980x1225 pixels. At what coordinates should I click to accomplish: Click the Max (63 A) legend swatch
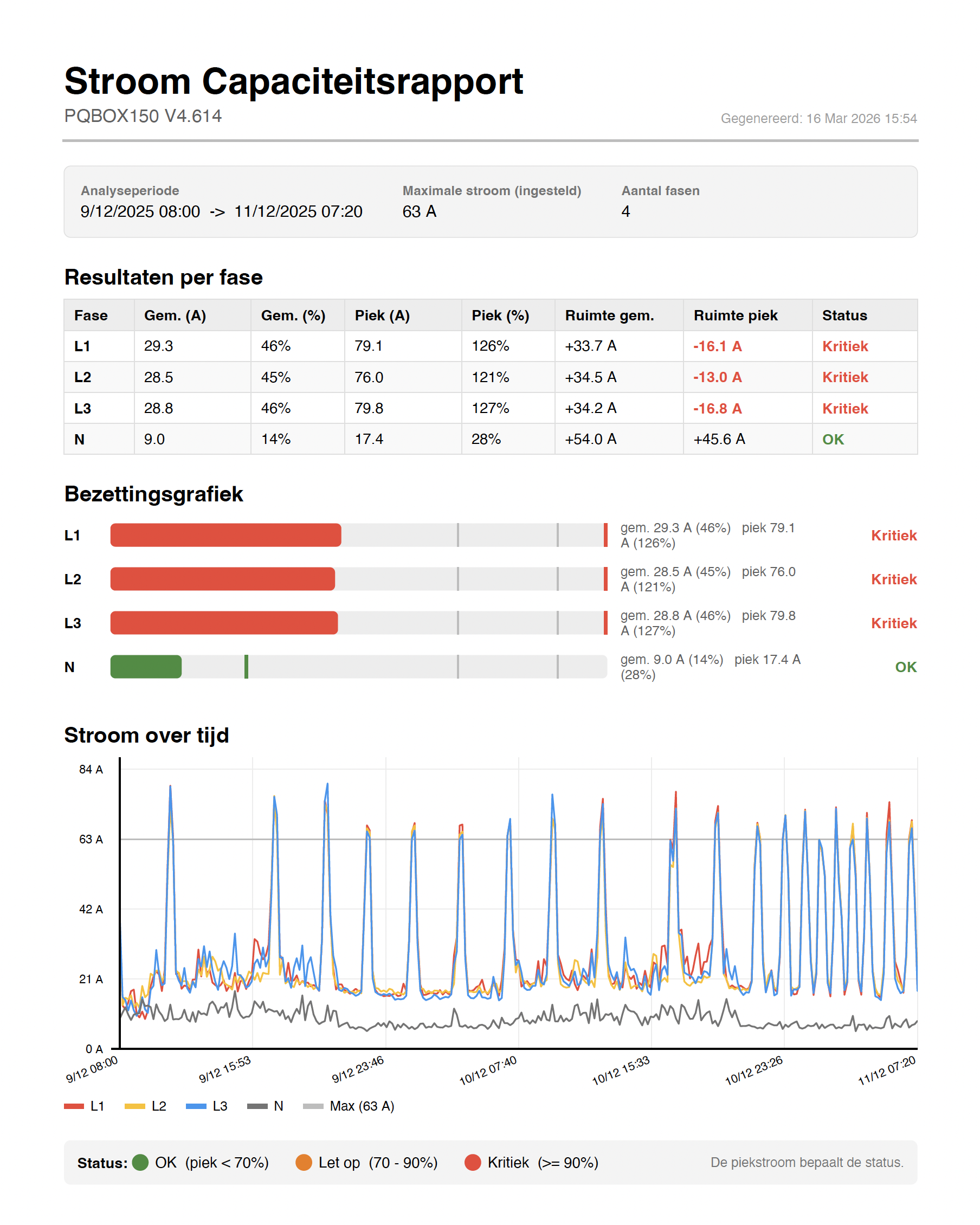(x=313, y=1106)
